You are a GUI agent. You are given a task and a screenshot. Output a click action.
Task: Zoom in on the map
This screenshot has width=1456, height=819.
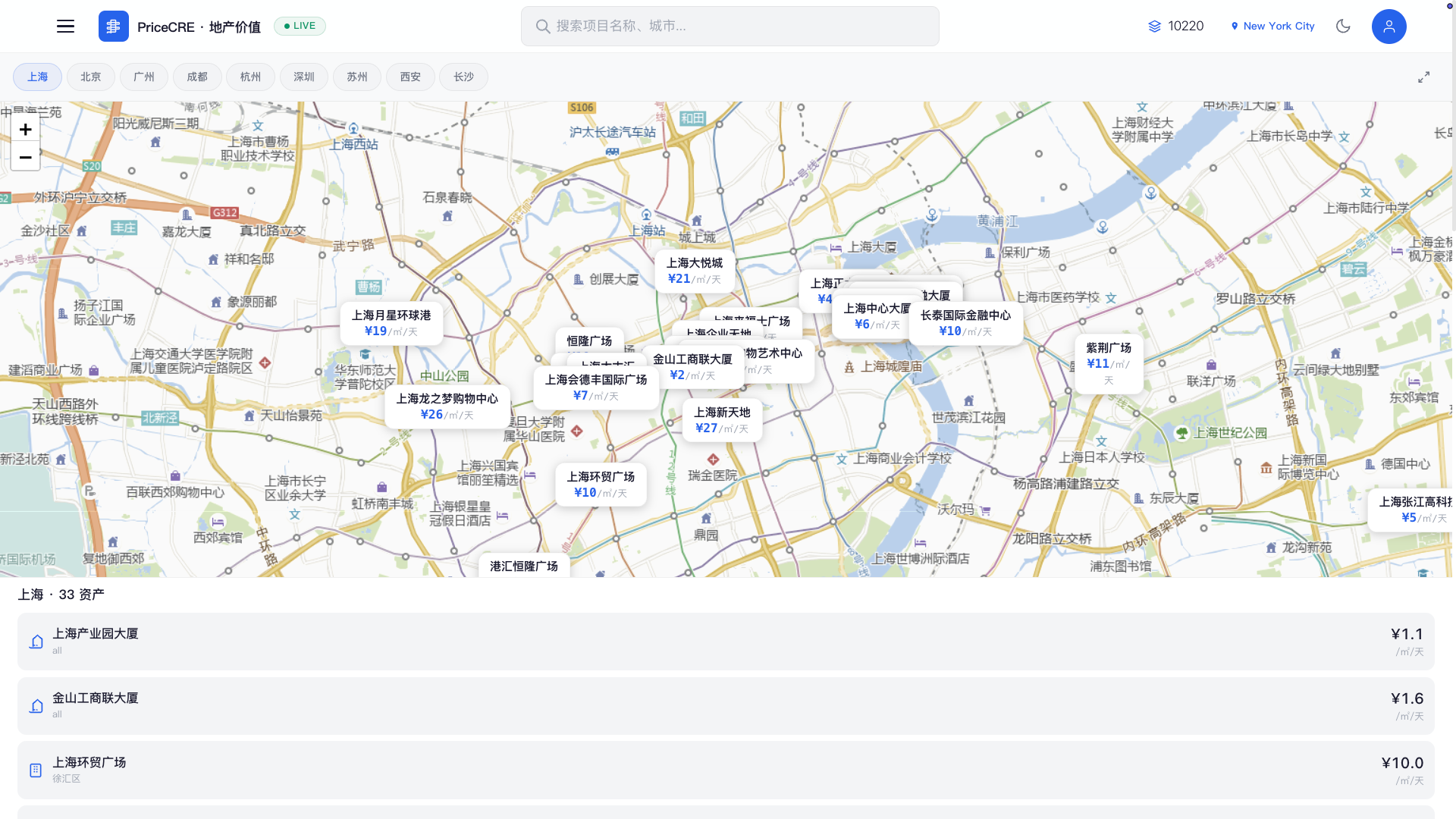26,130
